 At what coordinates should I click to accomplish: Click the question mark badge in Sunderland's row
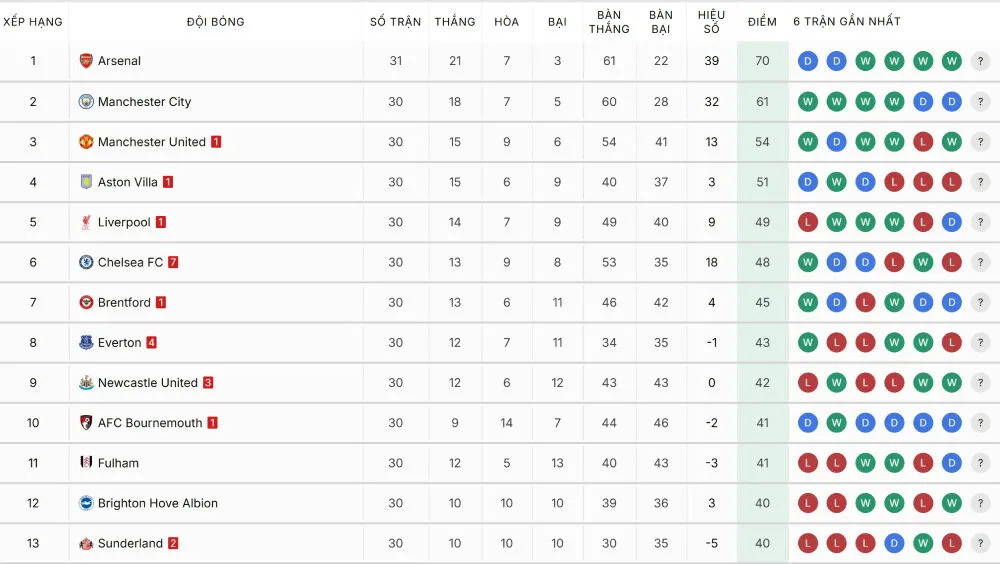click(x=980, y=543)
